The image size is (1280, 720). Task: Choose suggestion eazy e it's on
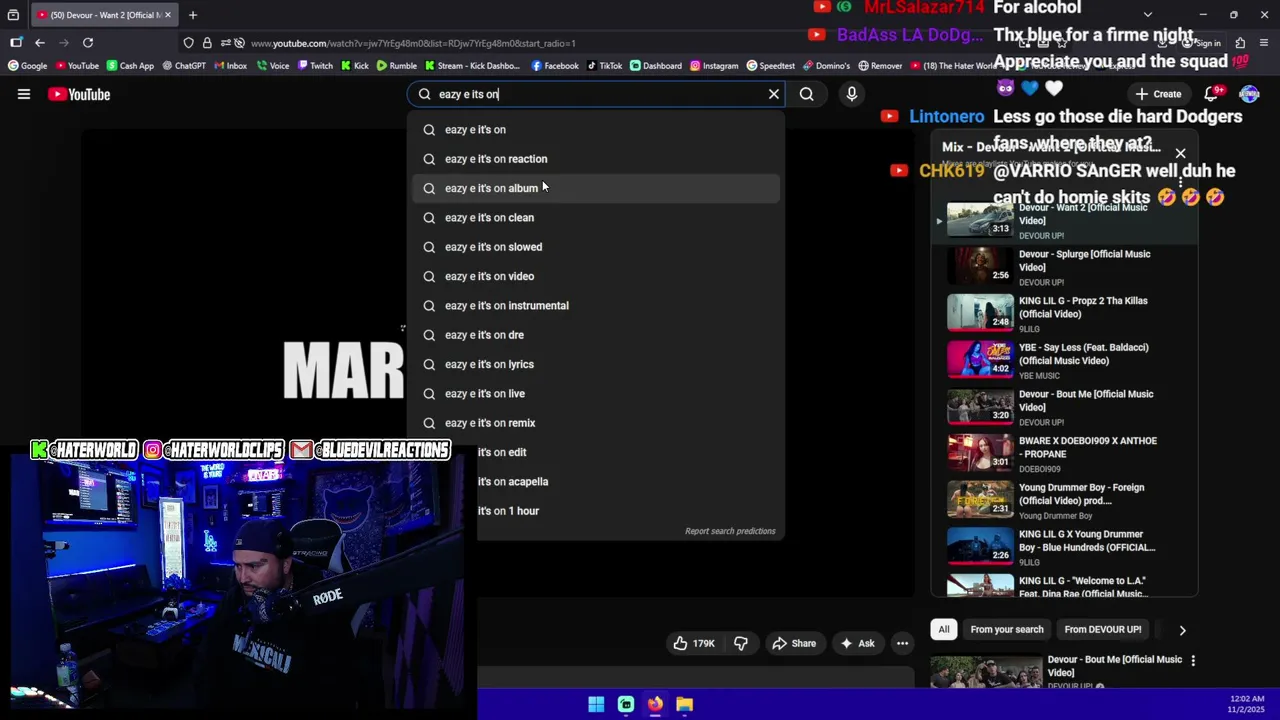click(x=596, y=130)
